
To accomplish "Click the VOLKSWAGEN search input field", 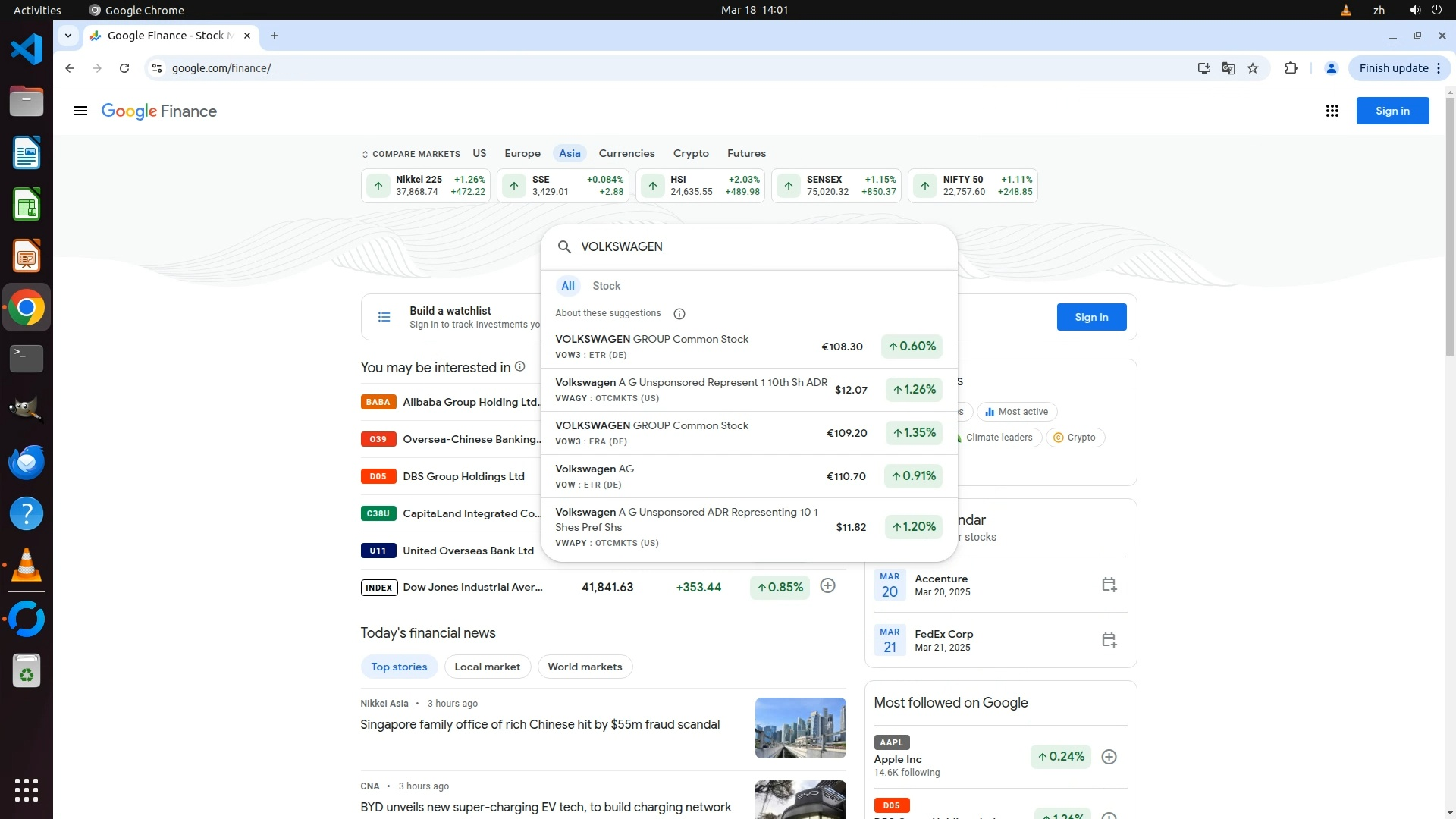I will (758, 247).
